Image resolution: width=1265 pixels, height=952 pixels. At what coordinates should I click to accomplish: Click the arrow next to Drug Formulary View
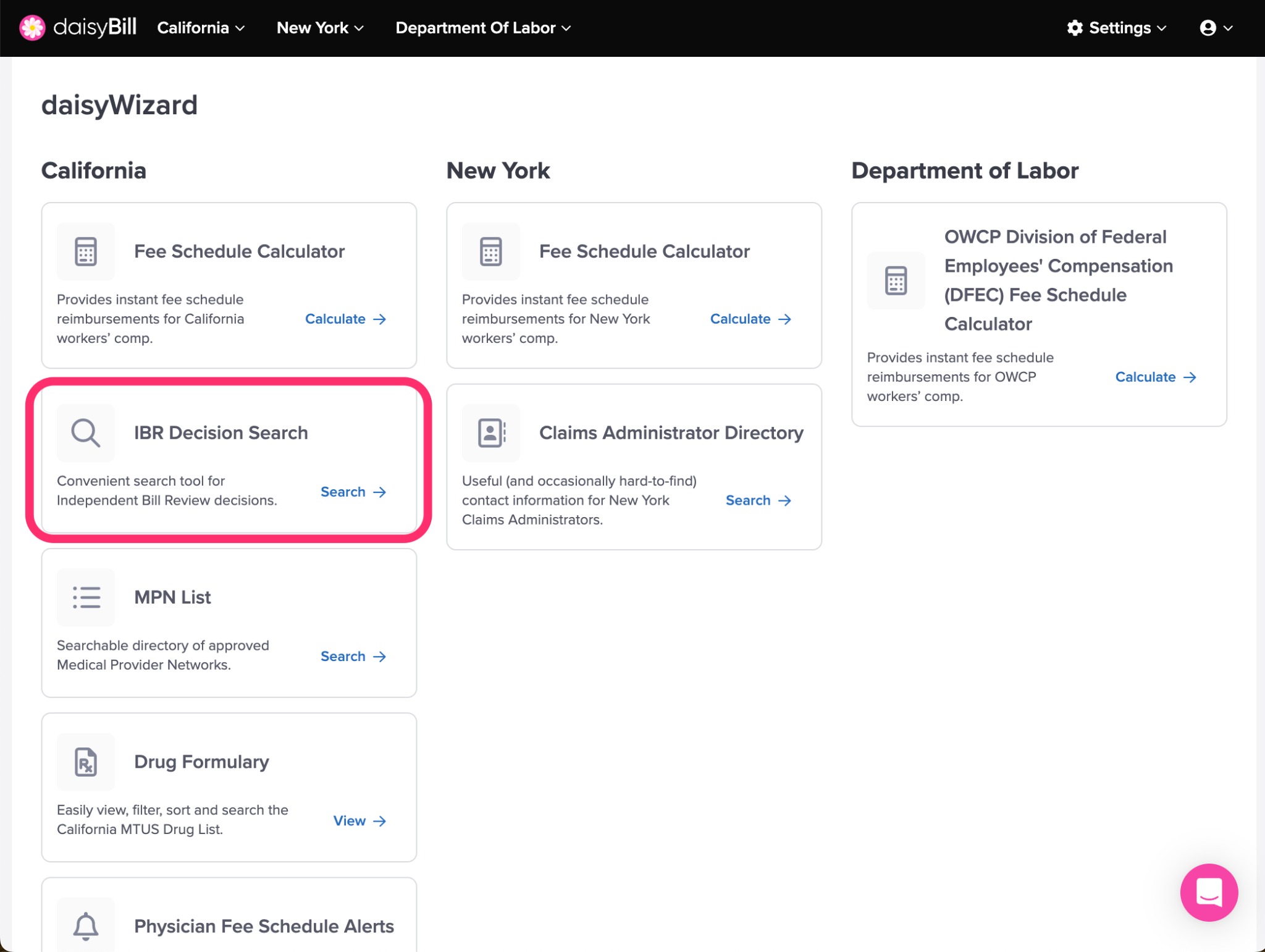point(380,820)
